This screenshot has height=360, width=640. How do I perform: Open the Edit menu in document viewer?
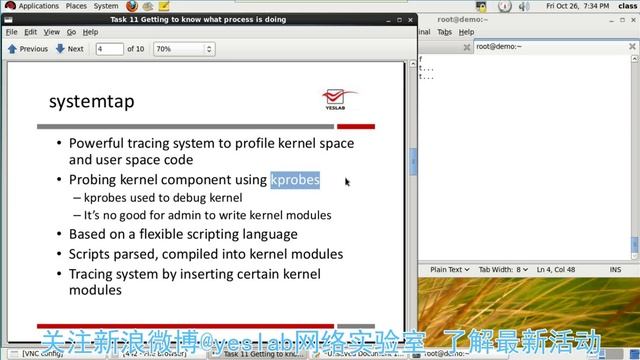(x=30, y=32)
